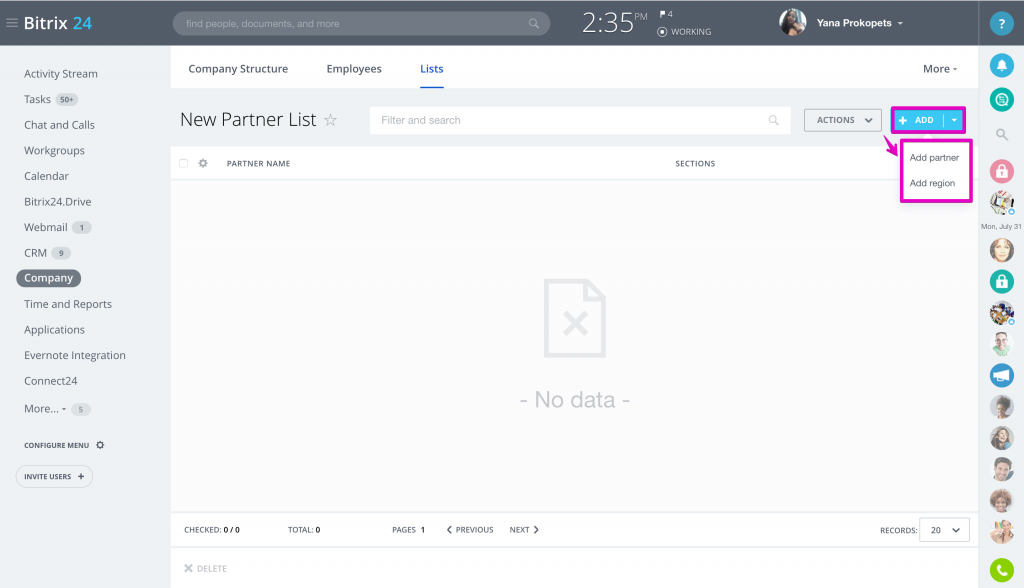Click the 2:35 PM clock display
The width and height of the screenshot is (1024, 588).
pos(614,23)
